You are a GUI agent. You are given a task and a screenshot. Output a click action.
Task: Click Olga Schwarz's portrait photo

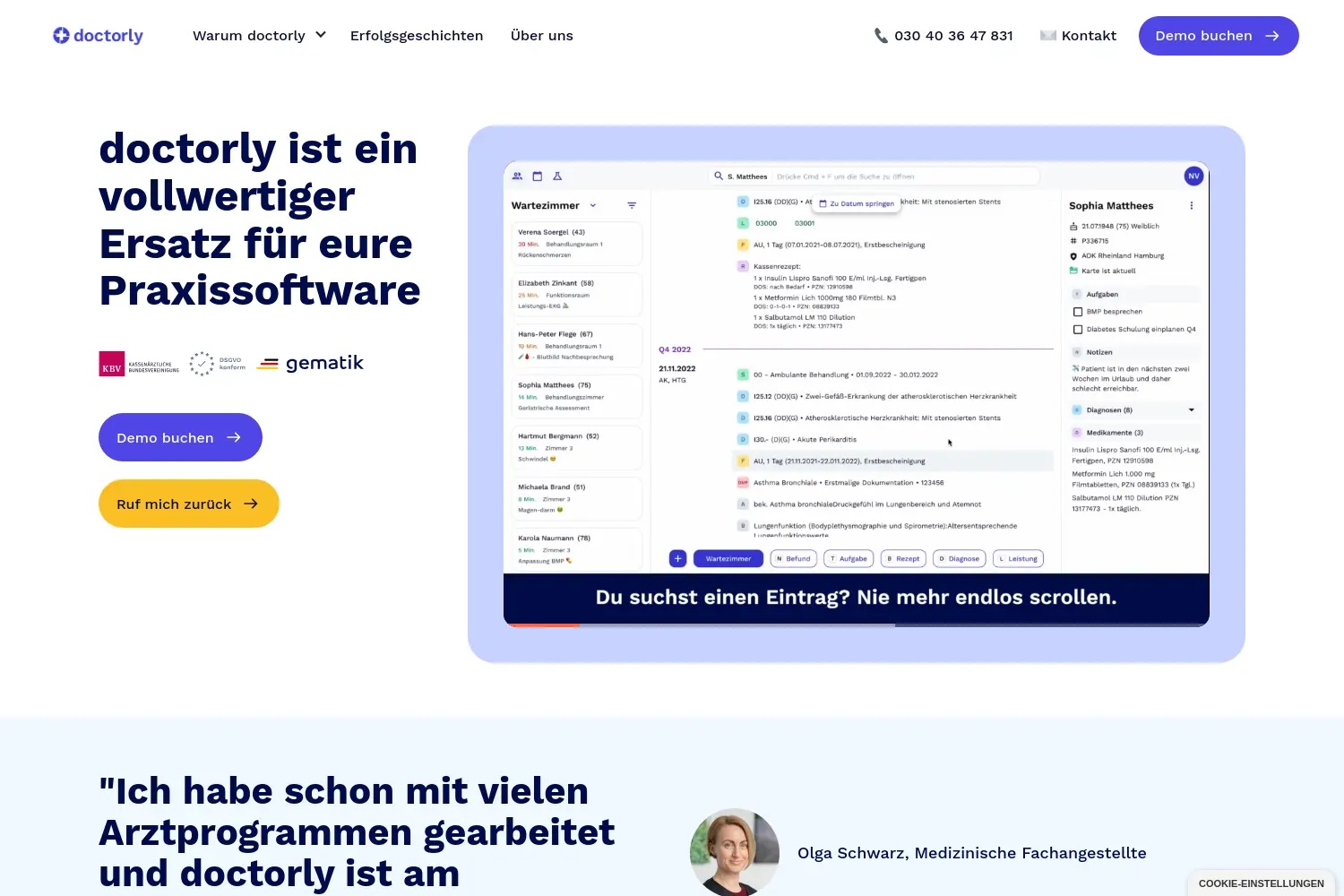735,852
